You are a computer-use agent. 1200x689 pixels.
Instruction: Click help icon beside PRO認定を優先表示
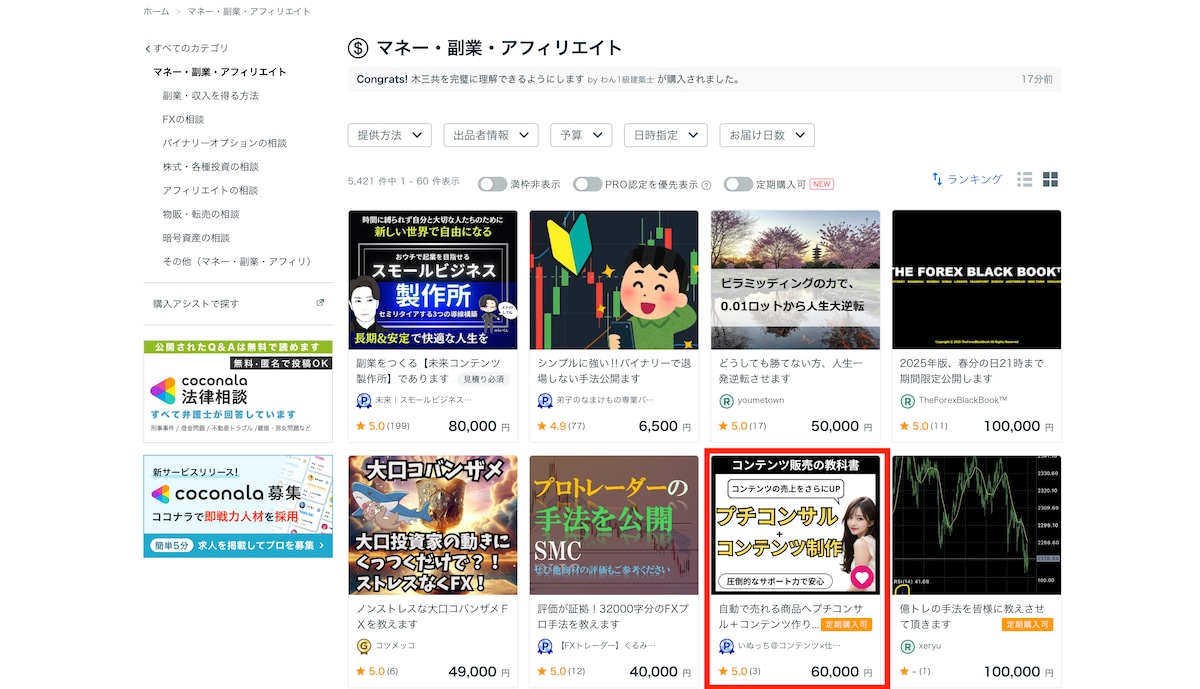(706, 185)
